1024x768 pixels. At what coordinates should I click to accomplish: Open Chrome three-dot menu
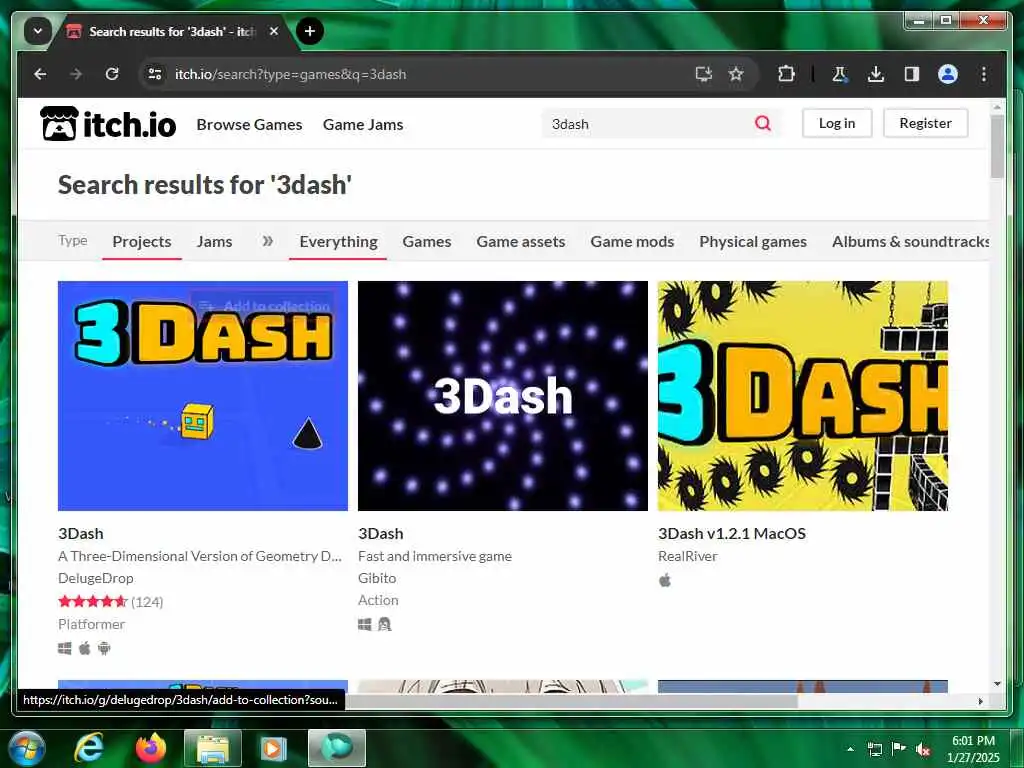[x=984, y=74]
